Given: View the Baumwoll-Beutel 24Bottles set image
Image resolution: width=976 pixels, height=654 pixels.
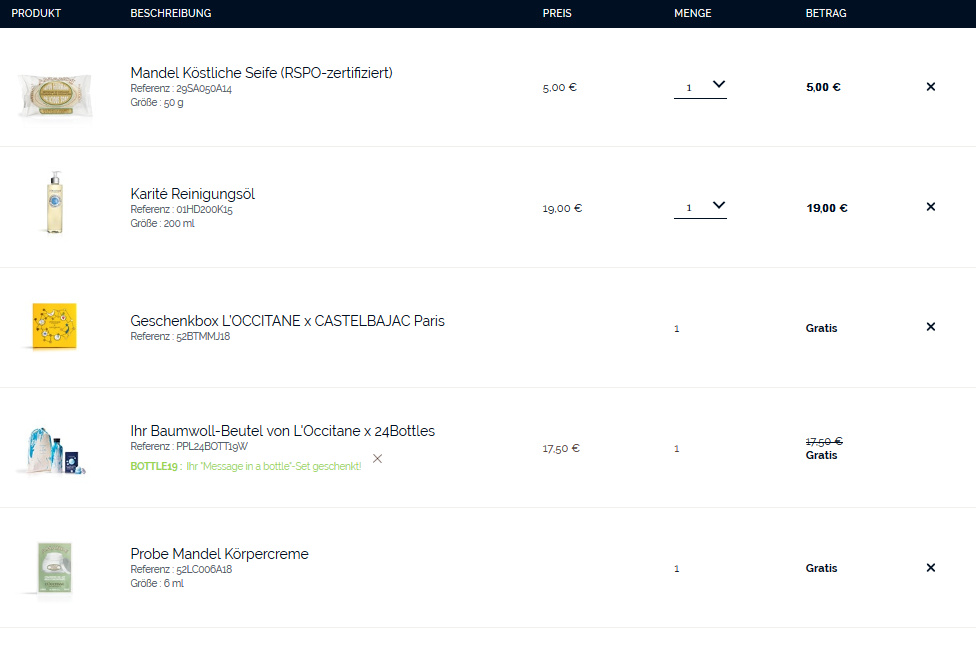Looking at the screenshot, I should pos(55,451).
